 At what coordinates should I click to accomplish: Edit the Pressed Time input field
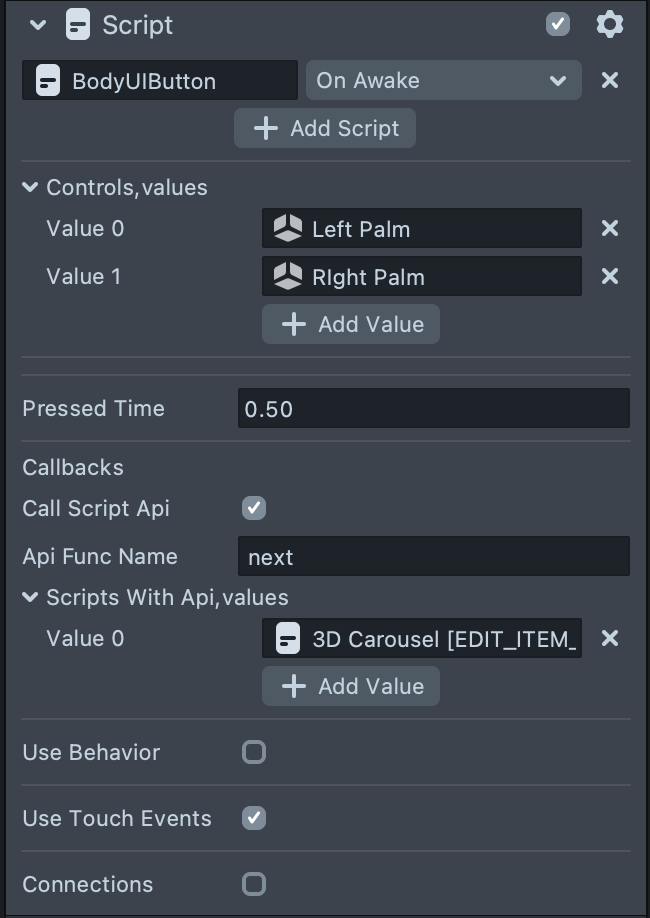click(433, 408)
